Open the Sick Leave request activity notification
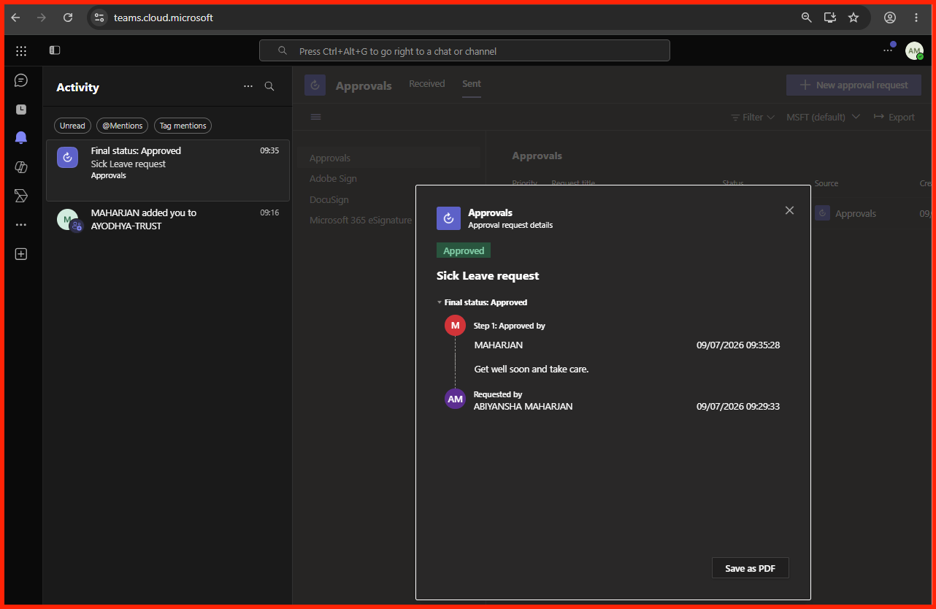The width and height of the screenshot is (936, 609). coord(168,170)
